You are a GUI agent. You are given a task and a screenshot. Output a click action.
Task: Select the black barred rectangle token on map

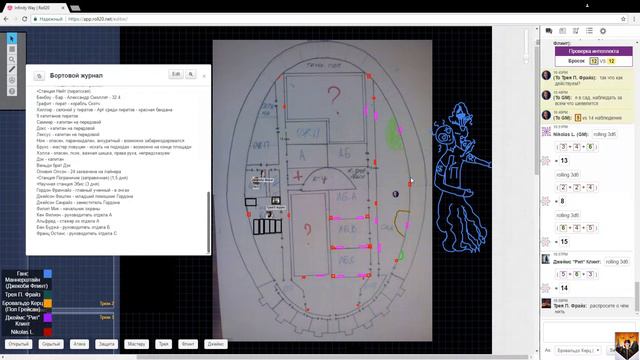pyautogui.click(x=267, y=227)
